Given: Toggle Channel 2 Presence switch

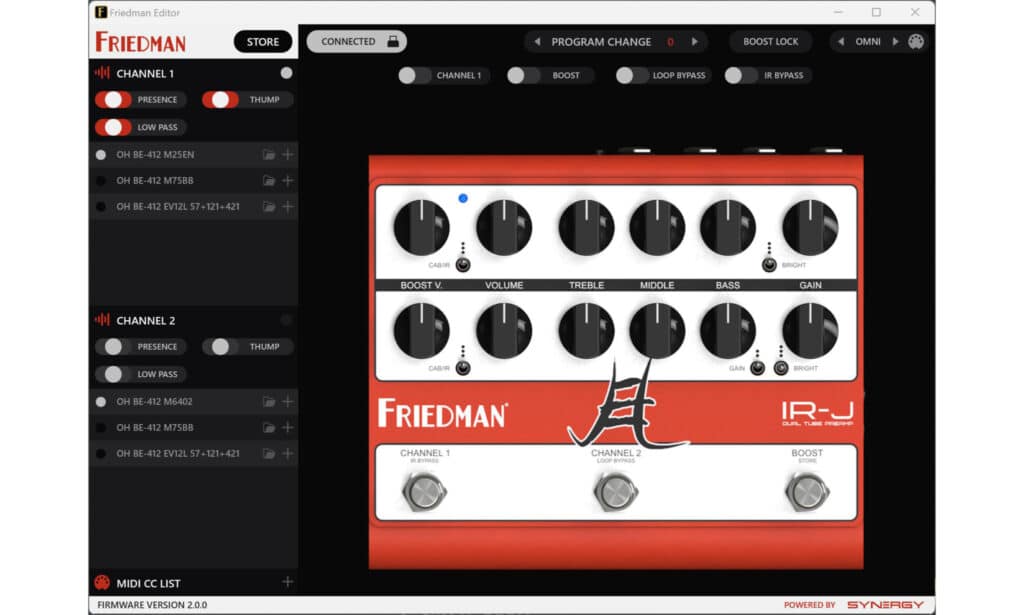Looking at the screenshot, I should tap(114, 347).
